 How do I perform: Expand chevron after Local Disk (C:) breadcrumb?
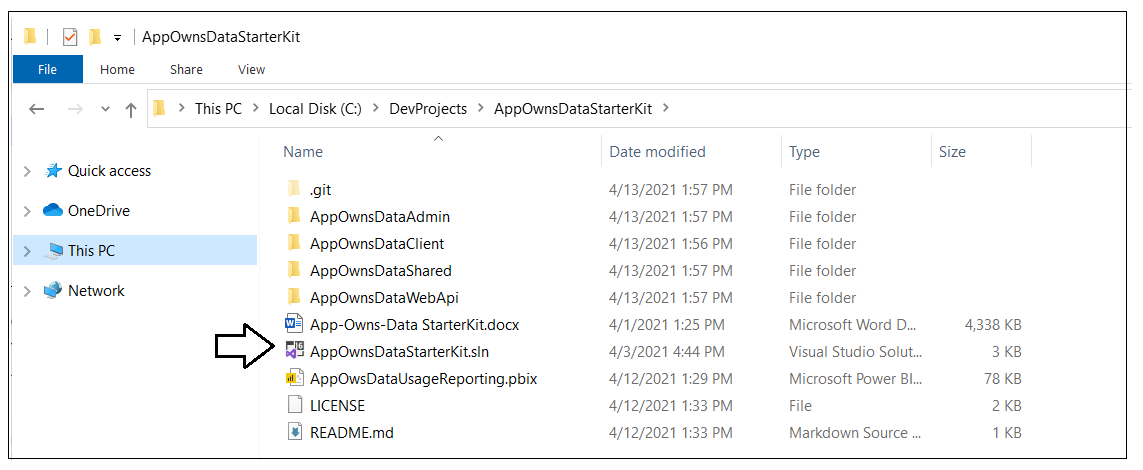click(375, 109)
